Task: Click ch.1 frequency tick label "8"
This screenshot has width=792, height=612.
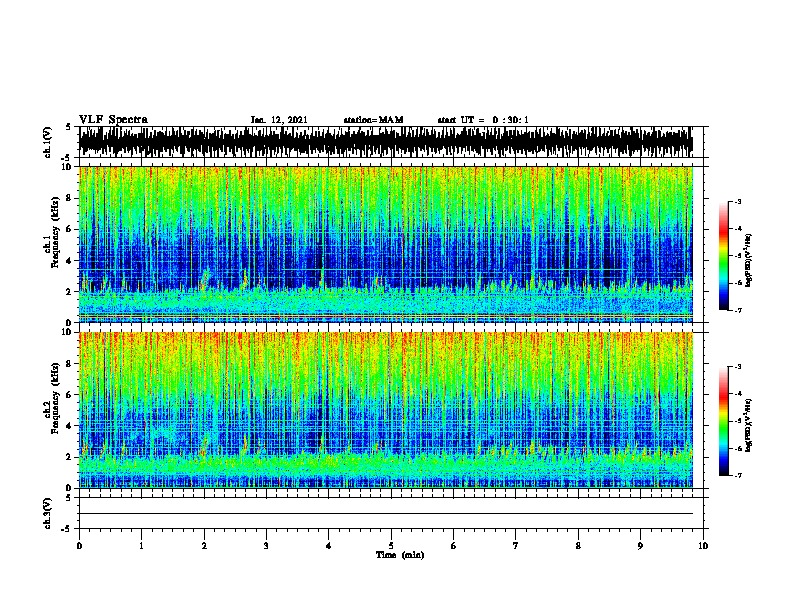Action: click(x=69, y=198)
